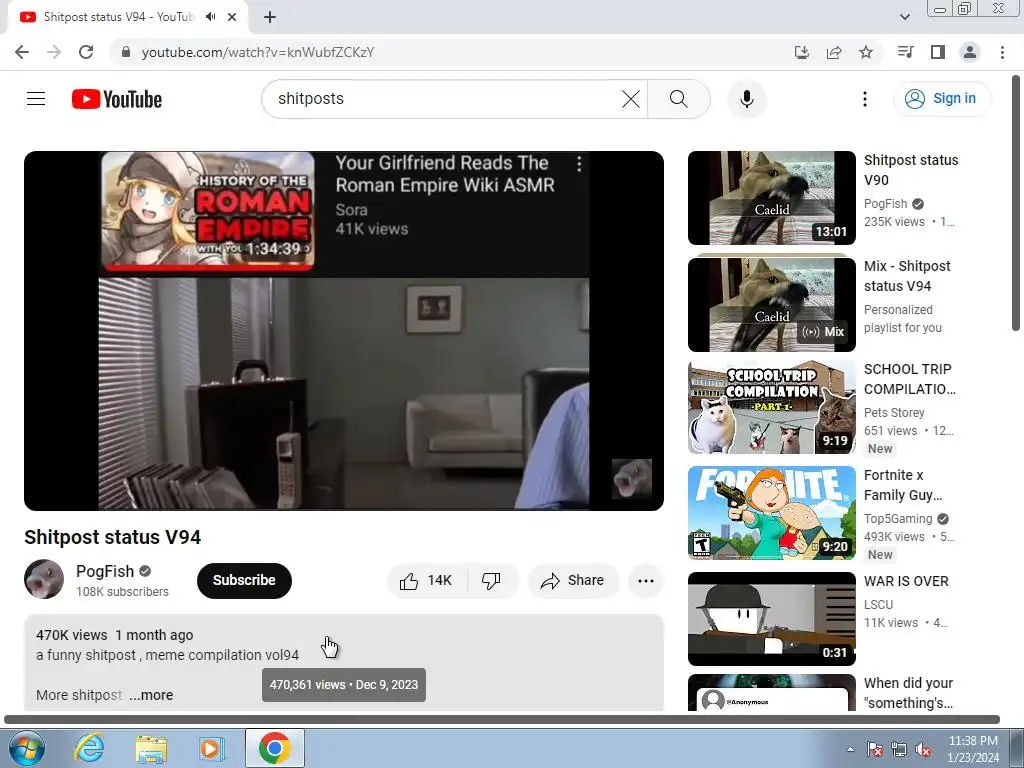
Task: Open 'When did your something's' video
Action: tap(908, 693)
